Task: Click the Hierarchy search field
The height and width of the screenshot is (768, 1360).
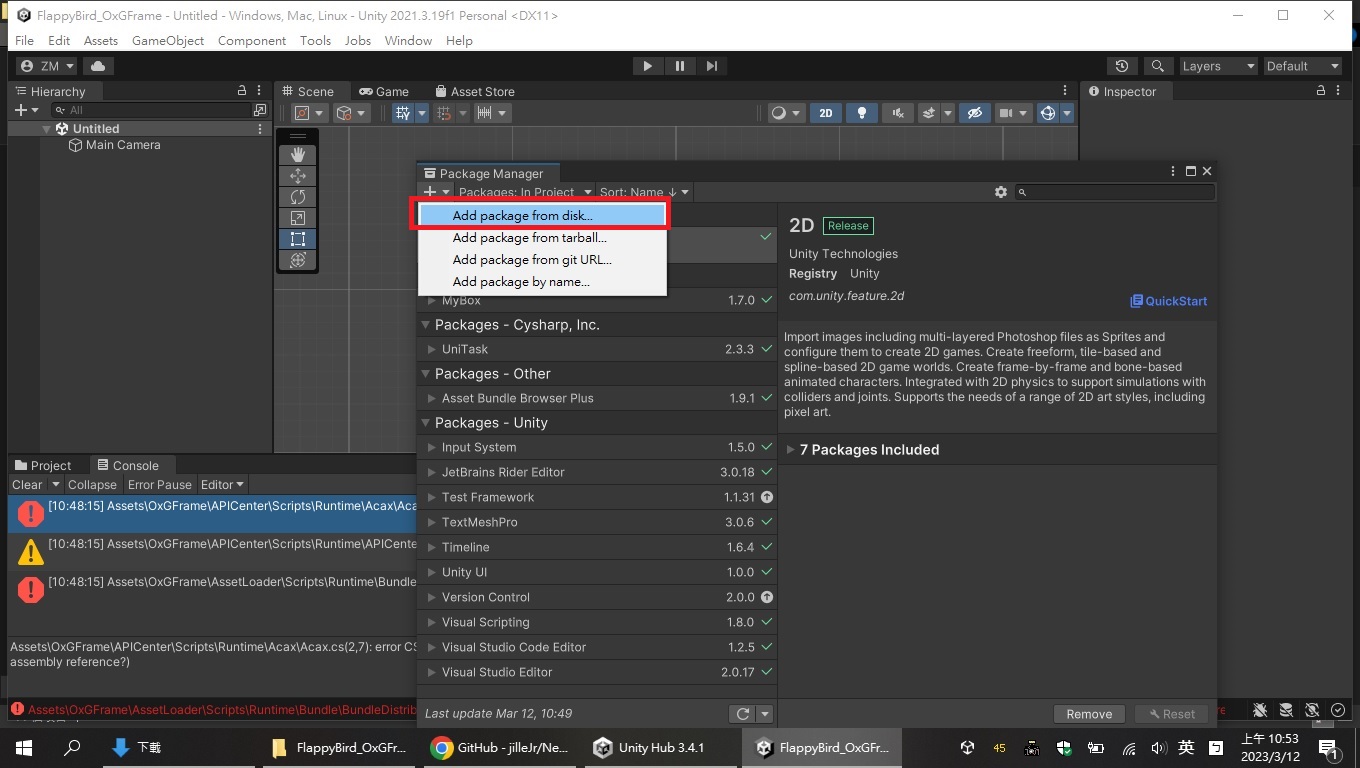Action: click(x=152, y=110)
